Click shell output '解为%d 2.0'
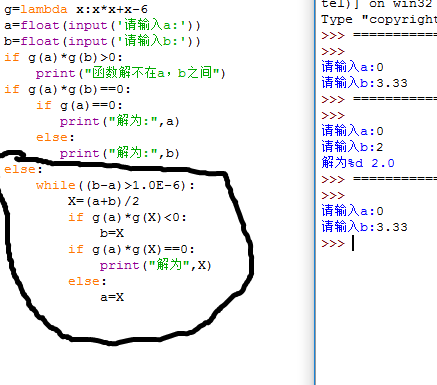Image resolution: width=437 pixels, height=385 pixels. tap(358, 163)
